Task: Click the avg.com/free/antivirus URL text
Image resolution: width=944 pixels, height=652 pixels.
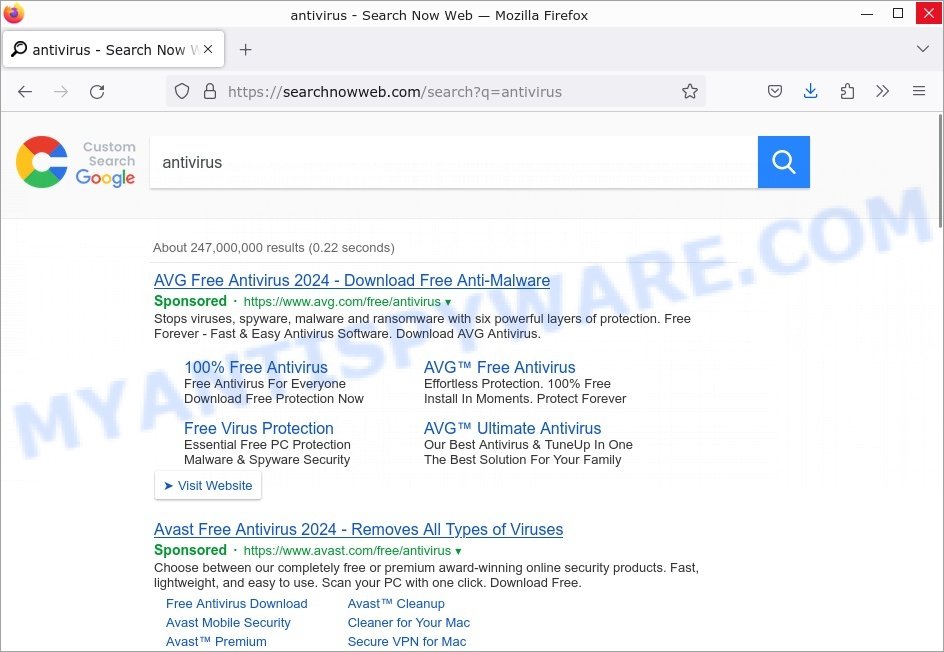Action: click(x=342, y=302)
